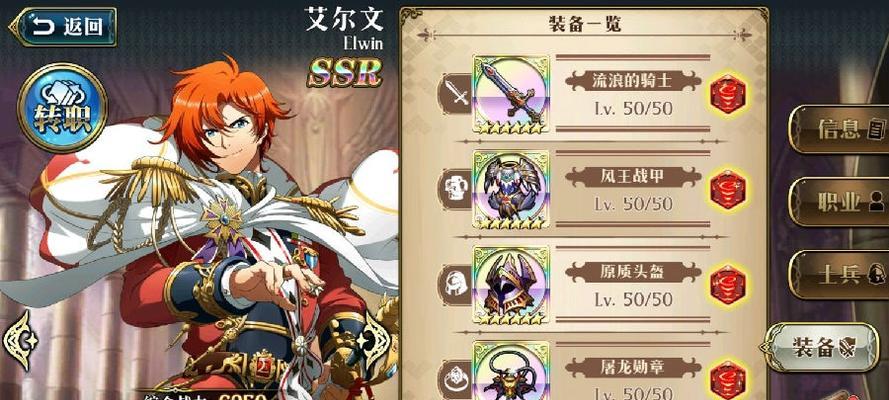Select the 流浪的骑士 sword equipment icon

click(x=511, y=94)
